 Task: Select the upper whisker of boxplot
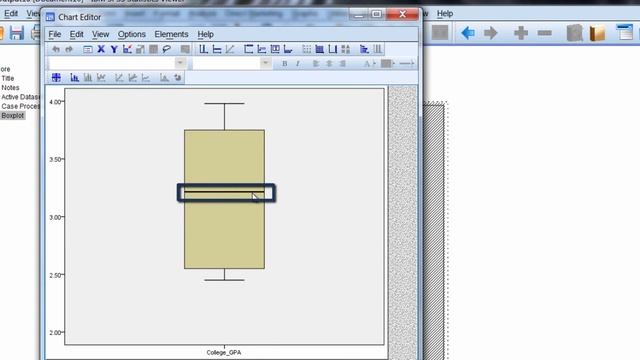tap(224, 116)
